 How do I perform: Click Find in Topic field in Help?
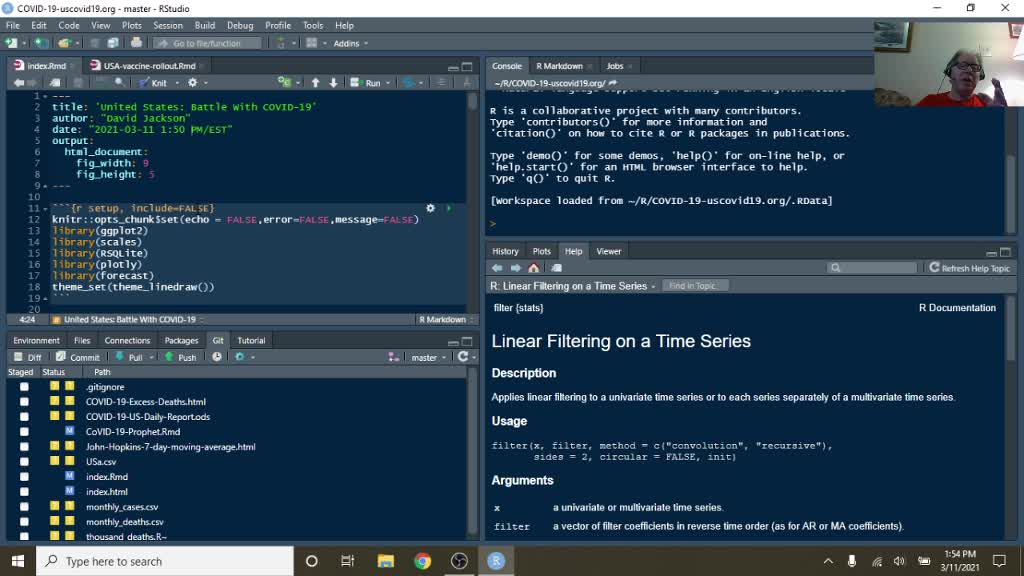(693, 286)
